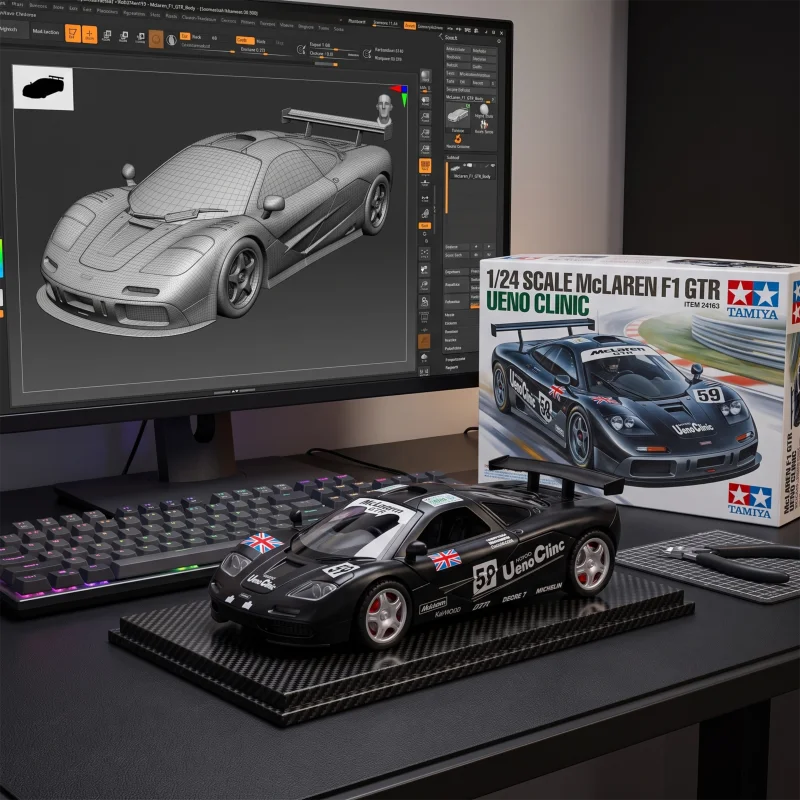Activate the orange Edit mode button
The height and width of the screenshot is (800, 800).
click(74, 33)
